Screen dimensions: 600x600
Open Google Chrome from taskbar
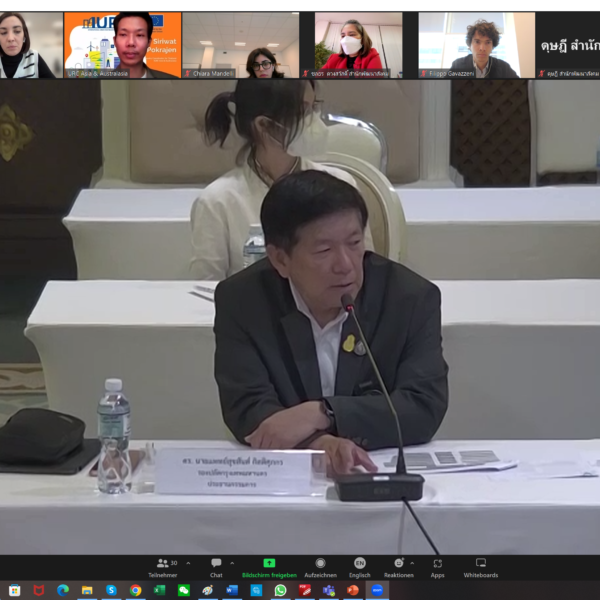pyautogui.click(x=135, y=590)
